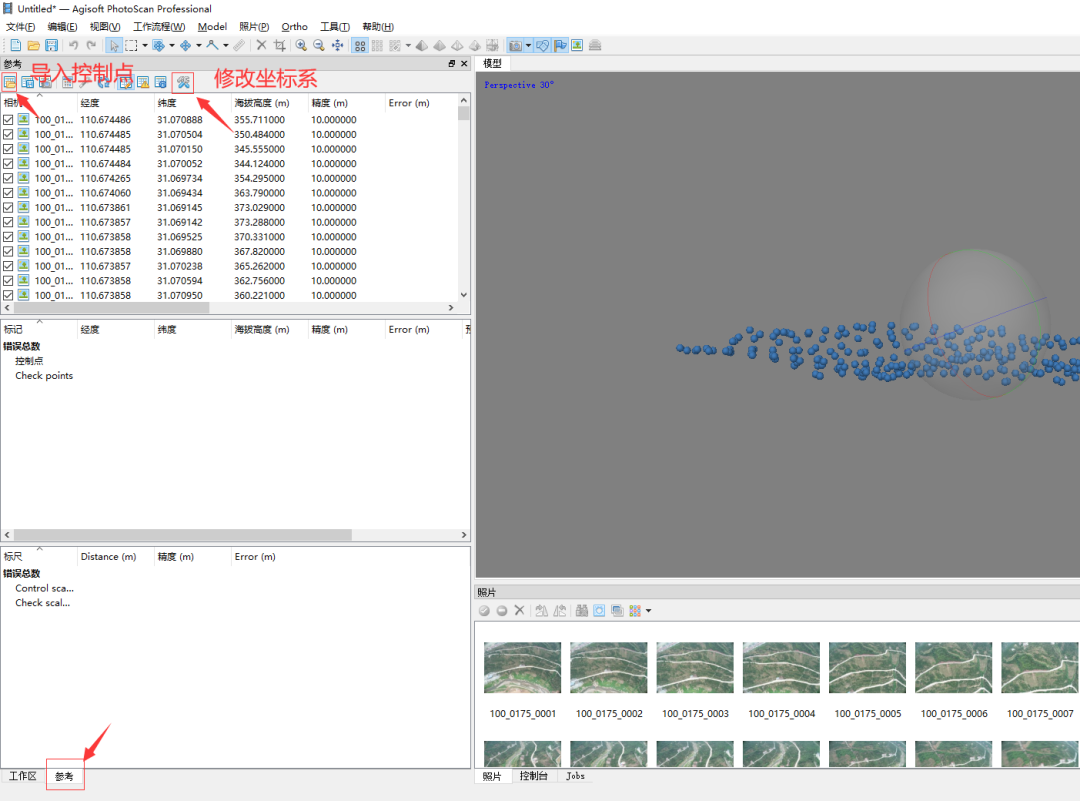Uncheck the first camera row checkbox
Viewport: 1080px width, 801px height.
9,120
